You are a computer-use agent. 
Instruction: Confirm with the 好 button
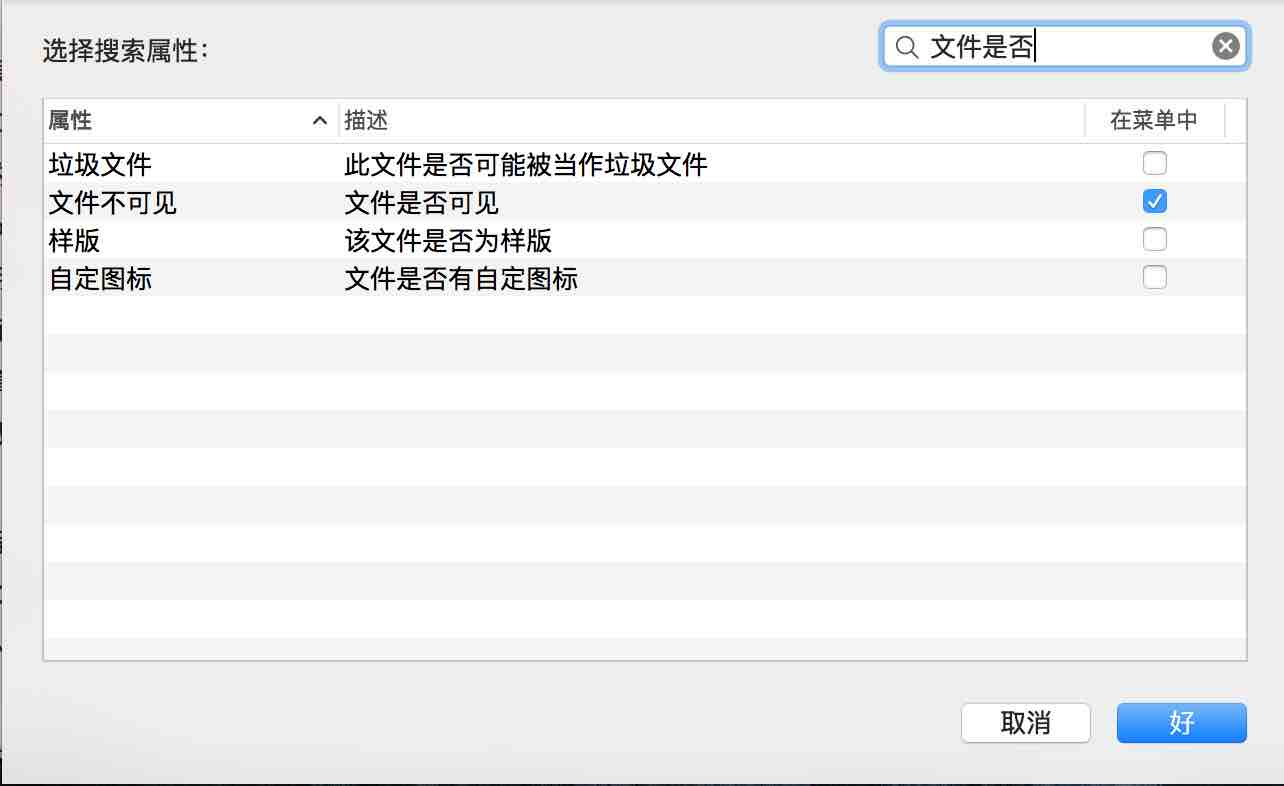point(1181,723)
